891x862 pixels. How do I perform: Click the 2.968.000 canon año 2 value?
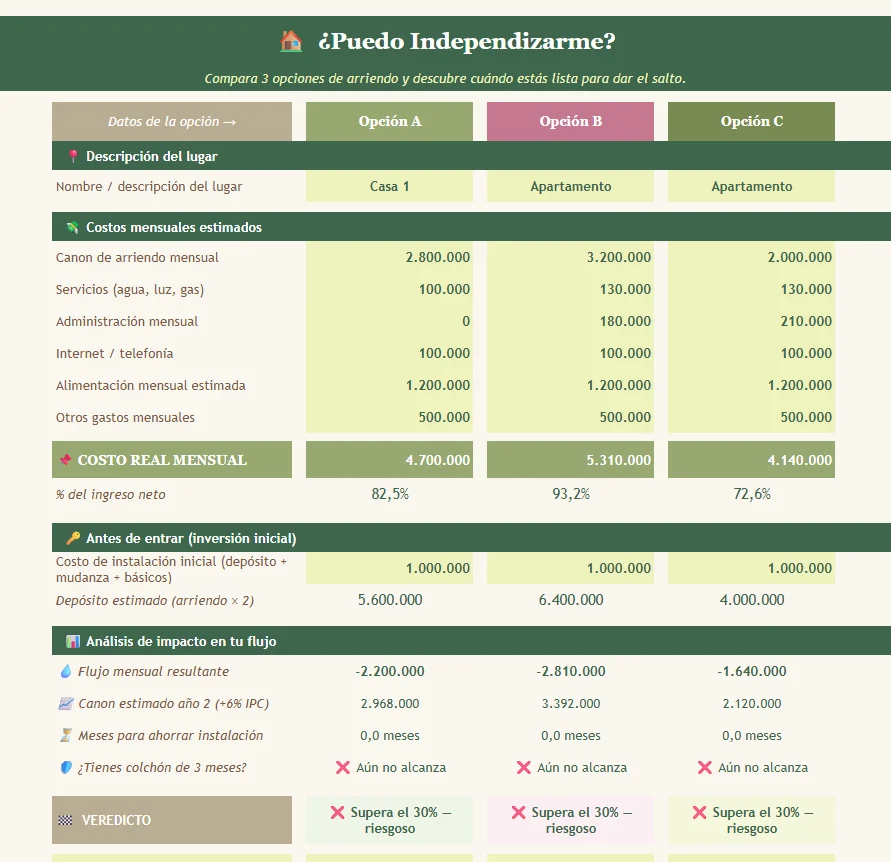(x=390, y=703)
